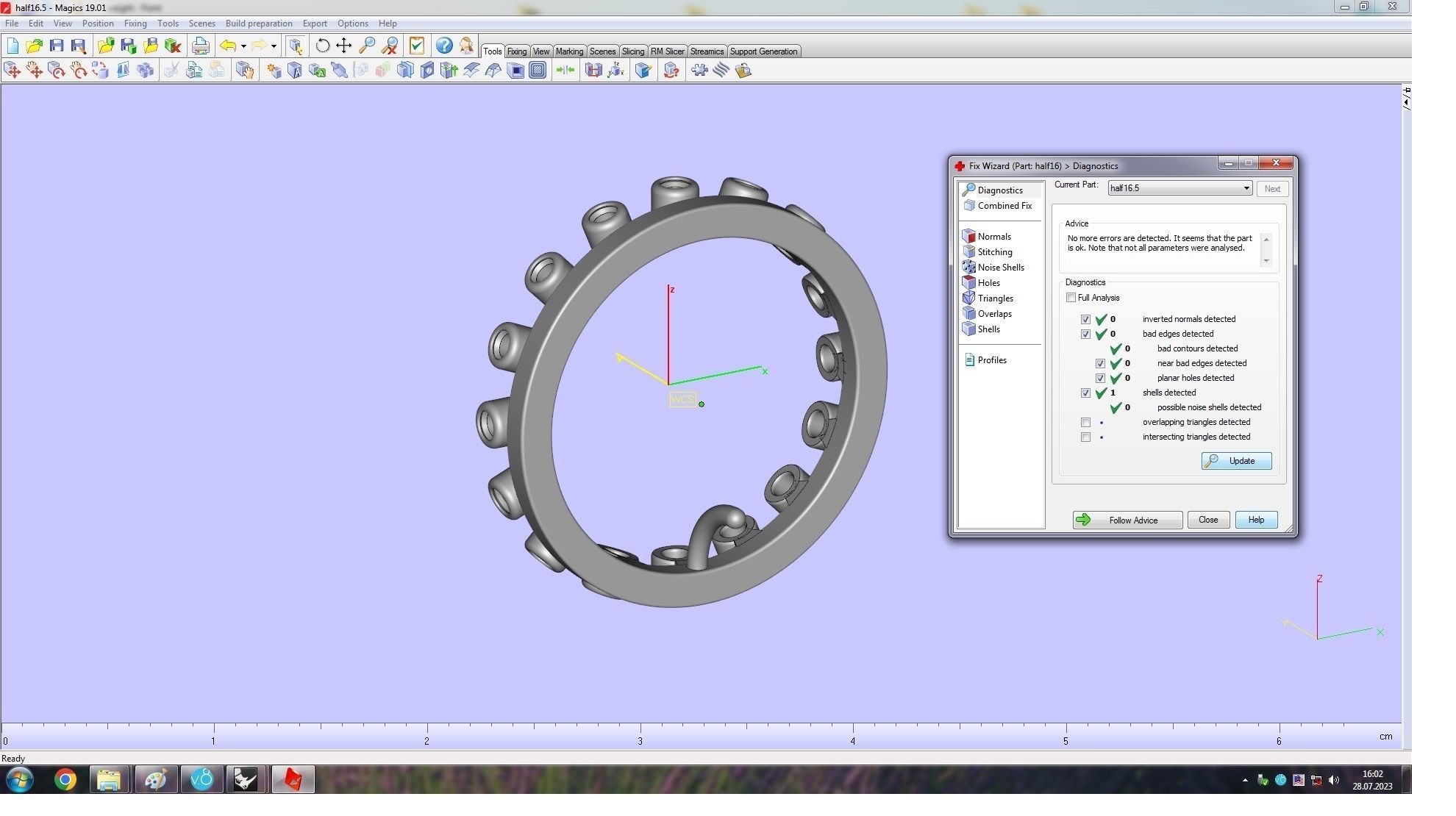Select the Rotate view tool

pos(322,46)
